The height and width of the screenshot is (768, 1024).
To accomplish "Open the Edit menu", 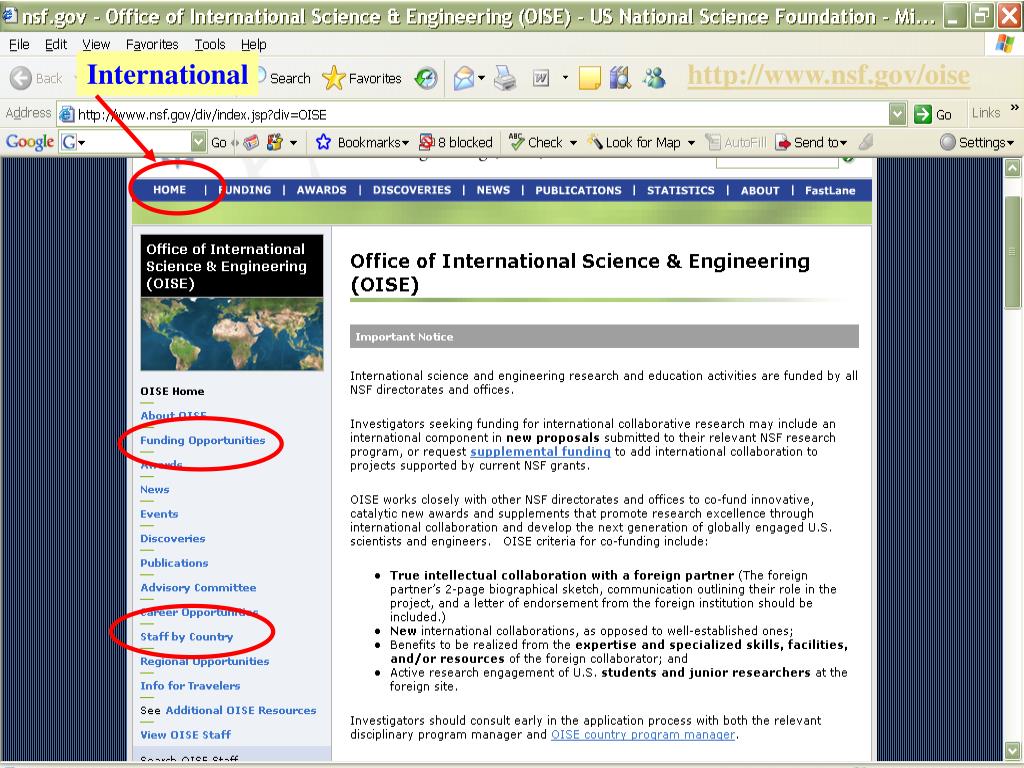I will 56,44.
